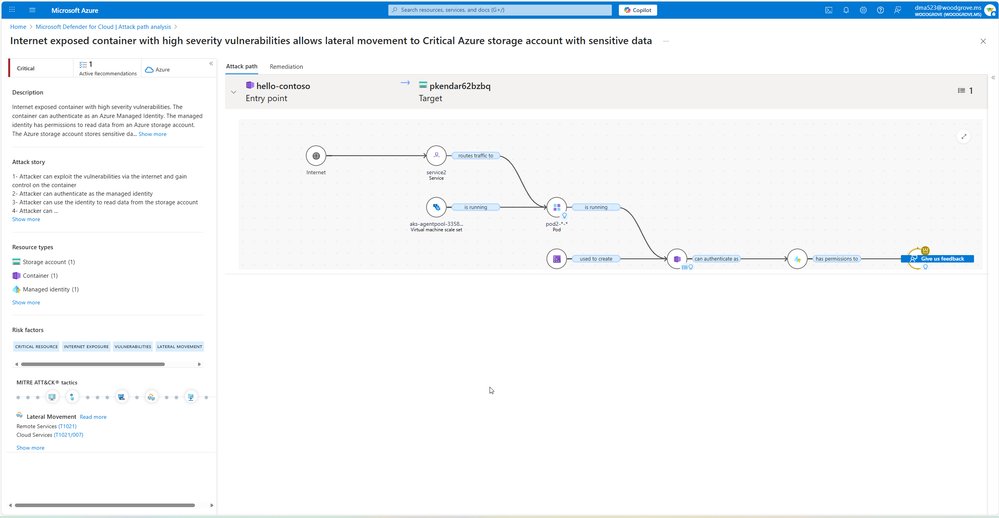Viewport: 999px width, 518px height.
Task: Select the container image node before 'used to create'
Action: 557,259
